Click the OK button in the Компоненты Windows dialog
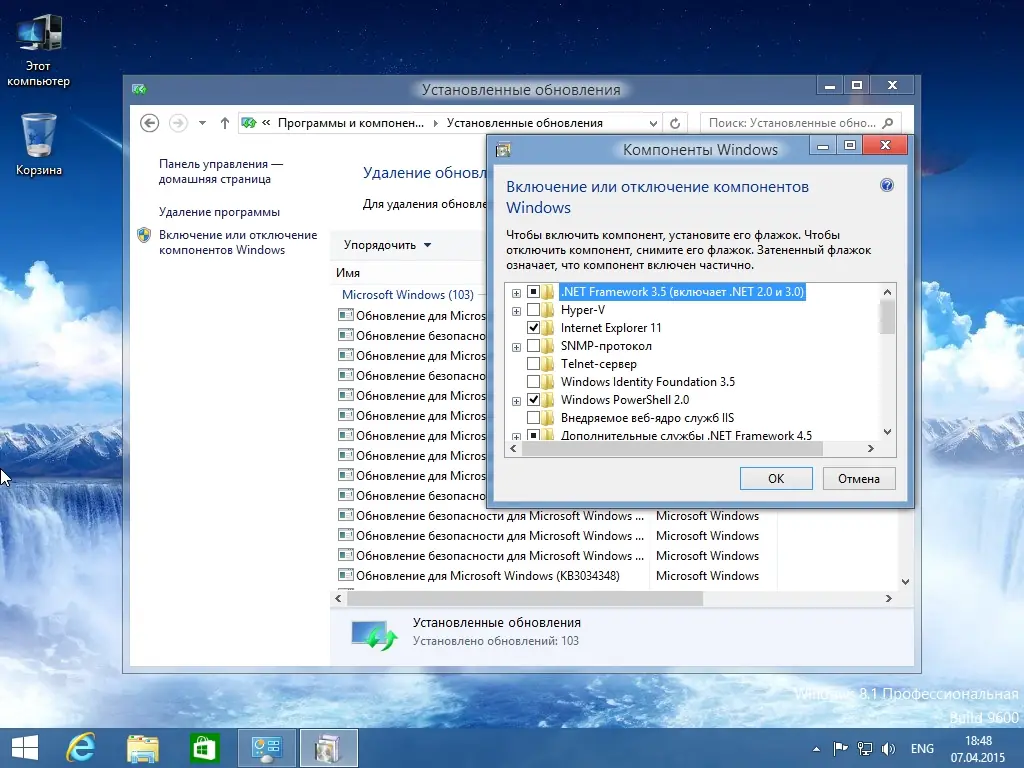 pyautogui.click(x=776, y=479)
